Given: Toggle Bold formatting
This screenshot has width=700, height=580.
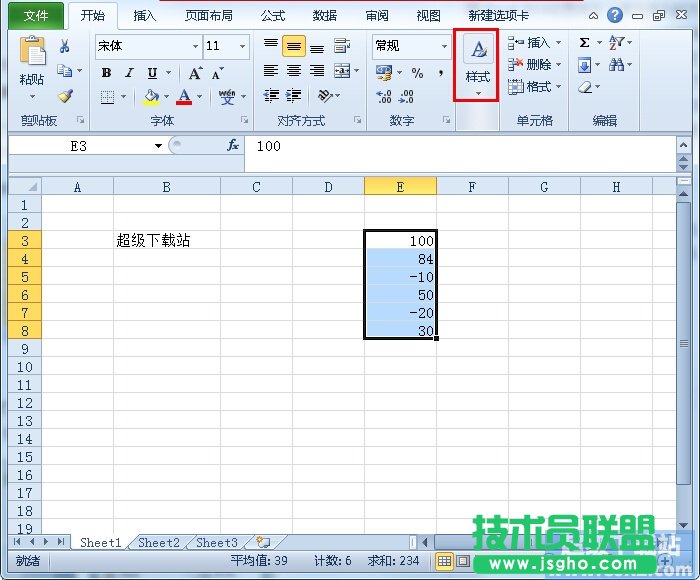Looking at the screenshot, I should (106, 73).
